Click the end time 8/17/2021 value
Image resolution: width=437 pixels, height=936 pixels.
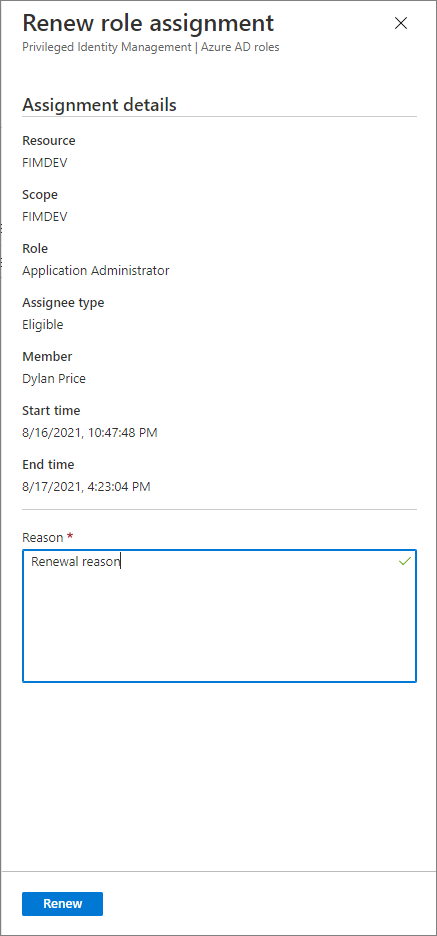pyautogui.click(x=86, y=487)
